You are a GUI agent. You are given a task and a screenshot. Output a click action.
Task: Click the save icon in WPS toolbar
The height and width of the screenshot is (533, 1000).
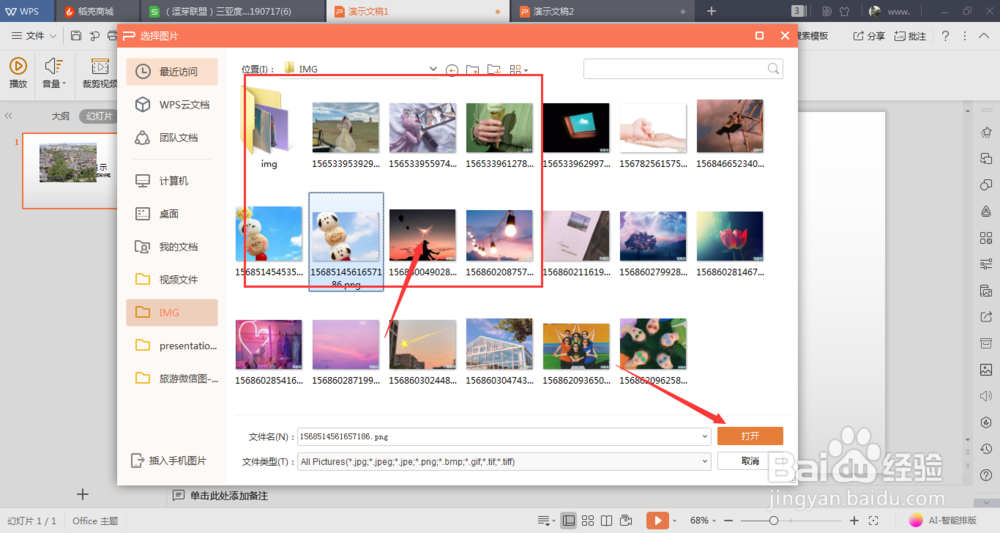pyautogui.click(x=76, y=36)
